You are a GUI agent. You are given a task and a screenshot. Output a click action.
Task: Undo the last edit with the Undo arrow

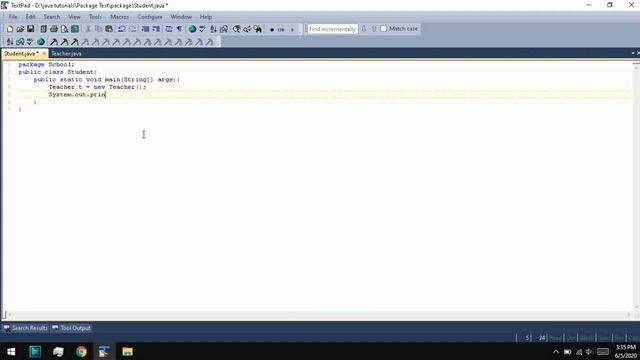[122, 29]
